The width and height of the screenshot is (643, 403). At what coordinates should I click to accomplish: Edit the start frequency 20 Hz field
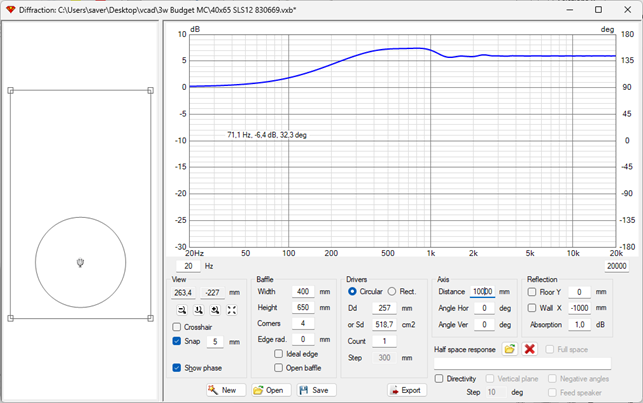point(188,266)
